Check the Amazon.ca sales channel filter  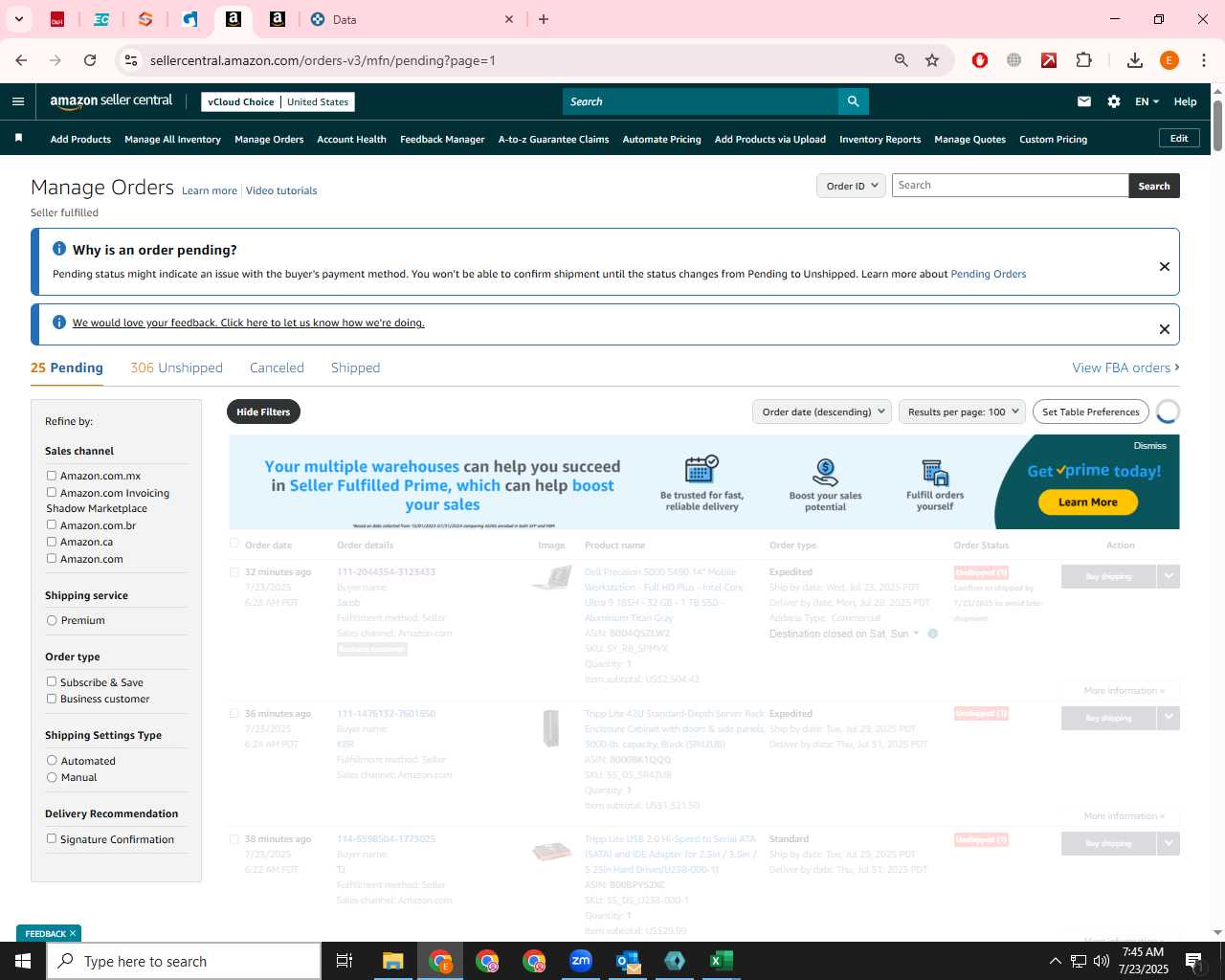52,542
